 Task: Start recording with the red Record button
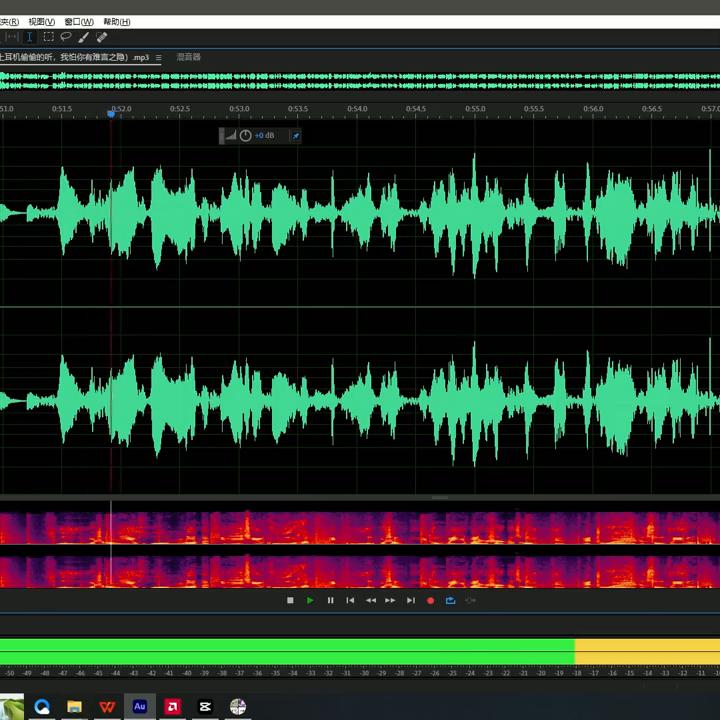(430, 600)
